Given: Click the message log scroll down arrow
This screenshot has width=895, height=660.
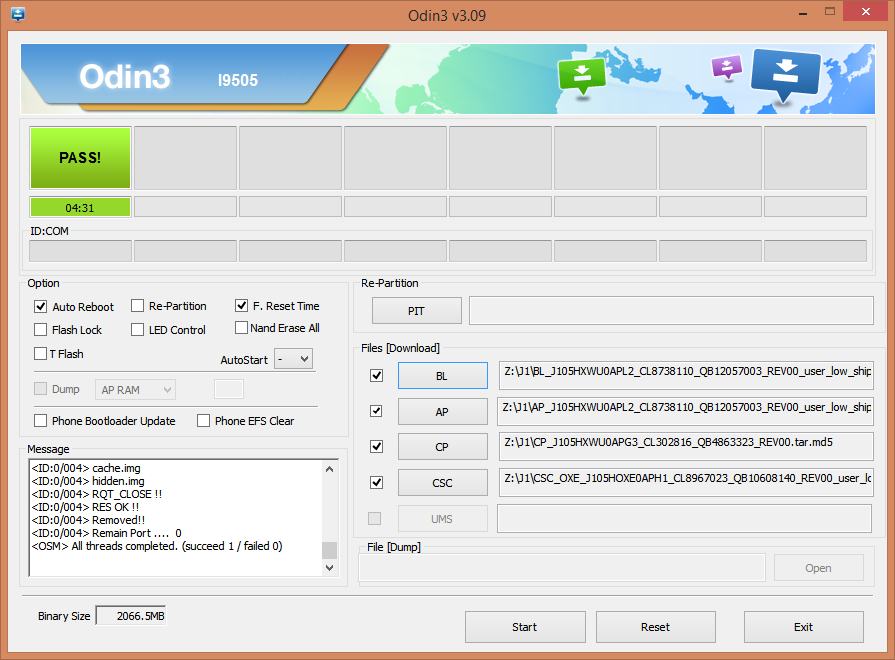Looking at the screenshot, I should 329,568.
